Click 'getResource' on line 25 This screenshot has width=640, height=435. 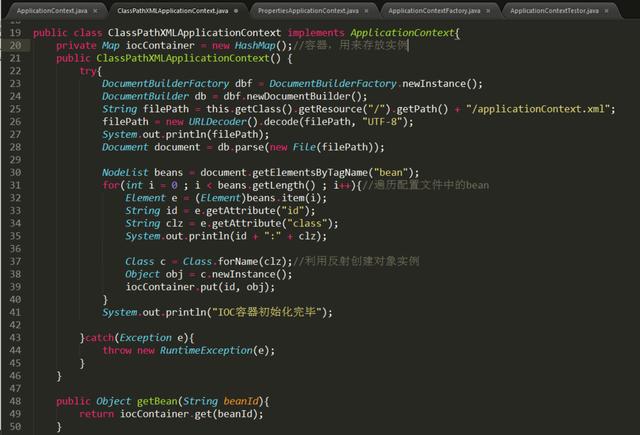point(330,109)
